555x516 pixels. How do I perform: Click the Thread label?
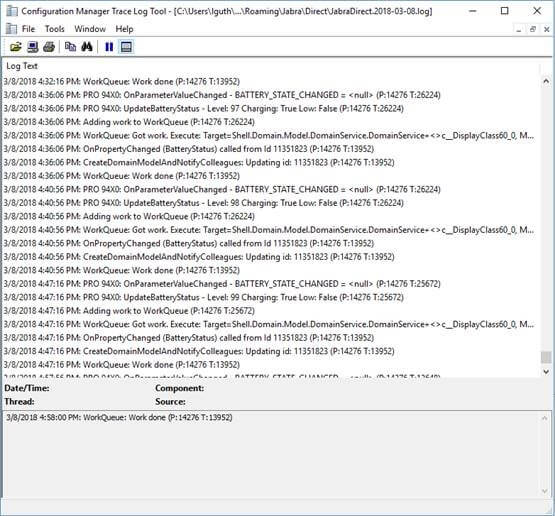click(19, 402)
